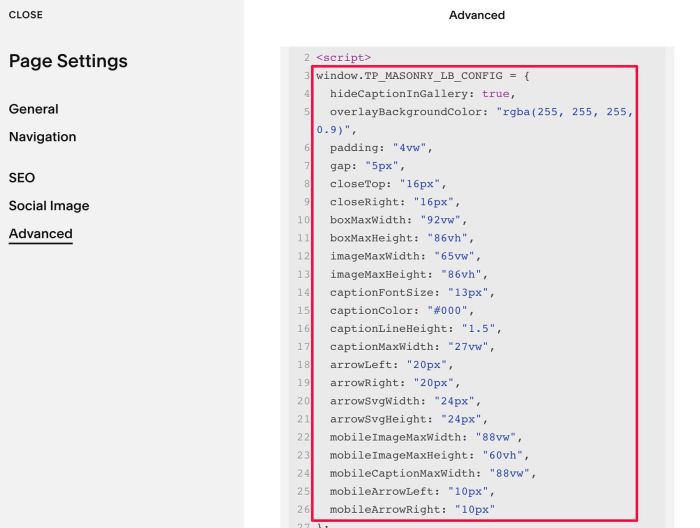Open the General settings tab

tap(33, 109)
